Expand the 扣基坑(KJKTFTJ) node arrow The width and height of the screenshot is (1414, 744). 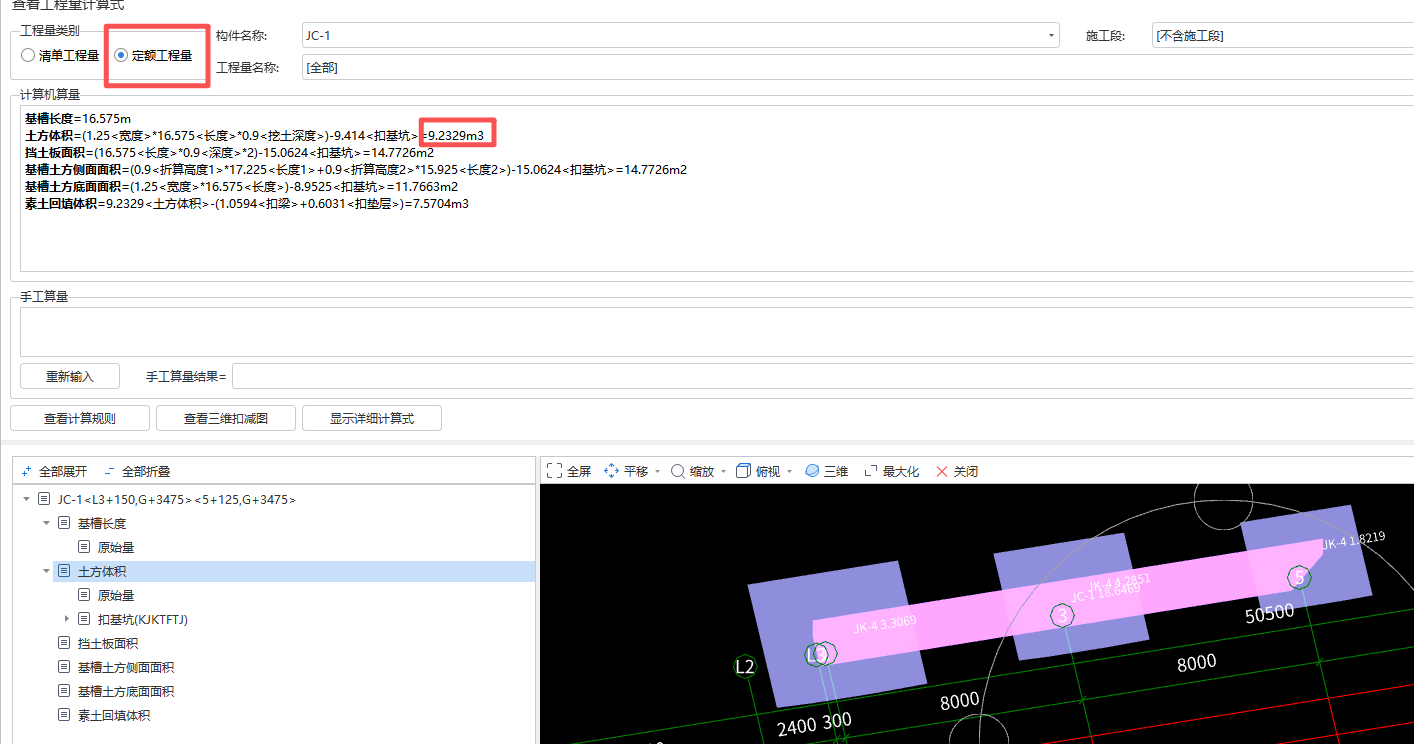pos(67,619)
